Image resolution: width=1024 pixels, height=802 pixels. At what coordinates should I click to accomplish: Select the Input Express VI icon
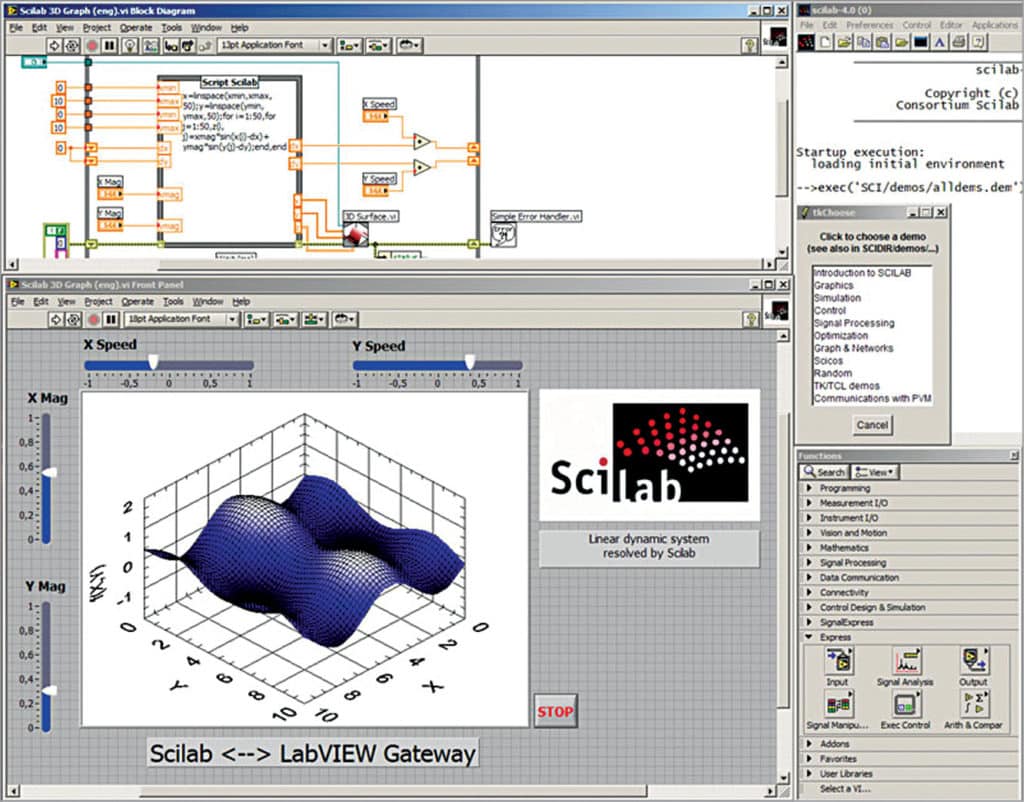tap(839, 661)
